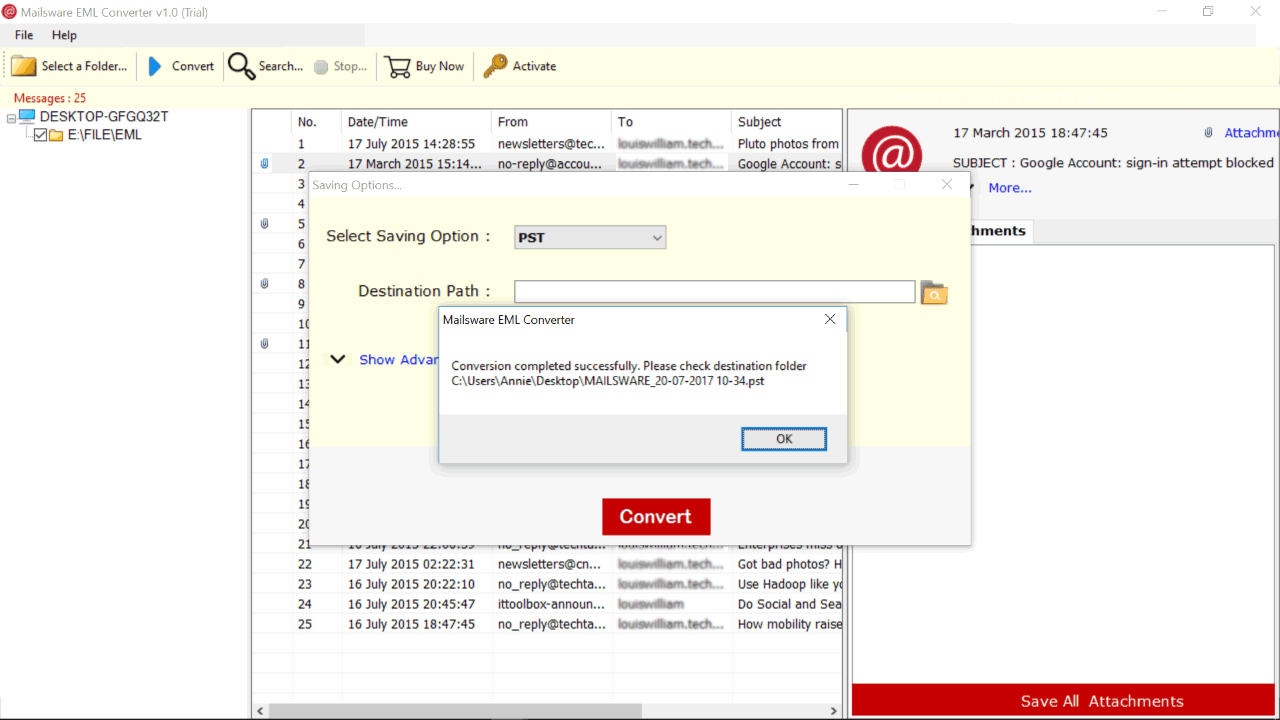Click the blue Convert arrow in toolbar
The height and width of the screenshot is (720, 1280).
pyautogui.click(x=155, y=66)
